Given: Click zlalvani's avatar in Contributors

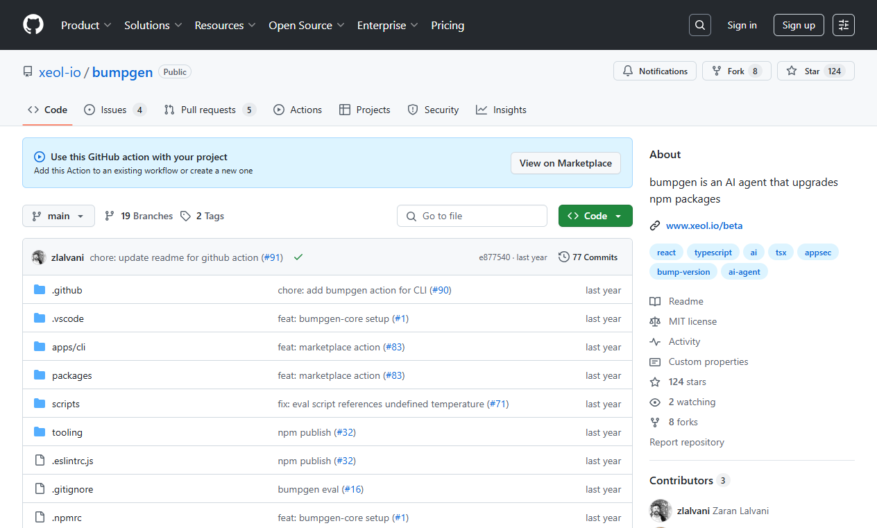Looking at the screenshot, I should [x=660, y=511].
